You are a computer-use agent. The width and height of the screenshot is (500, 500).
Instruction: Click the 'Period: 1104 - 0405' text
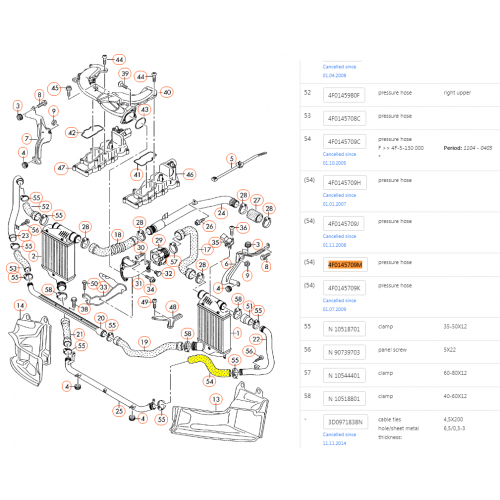468,148
